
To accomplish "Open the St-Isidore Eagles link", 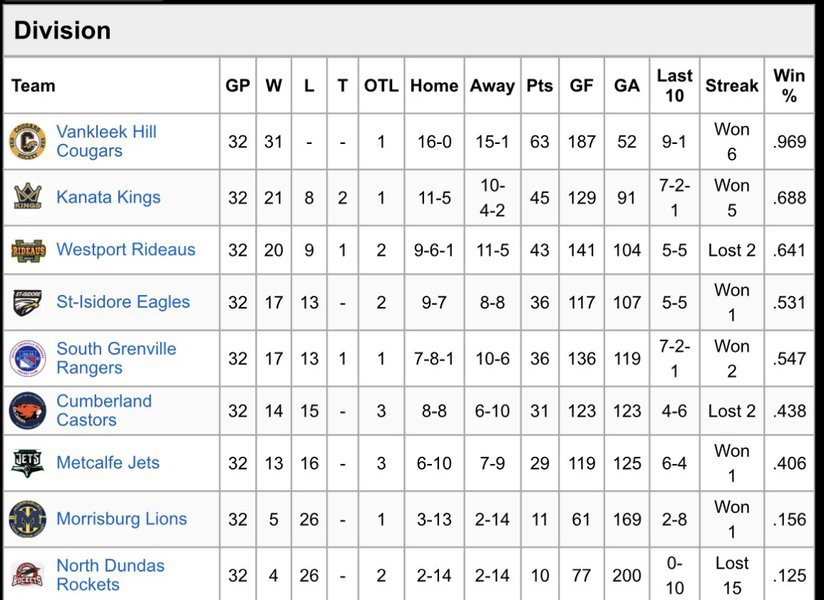I will [x=123, y=302].
